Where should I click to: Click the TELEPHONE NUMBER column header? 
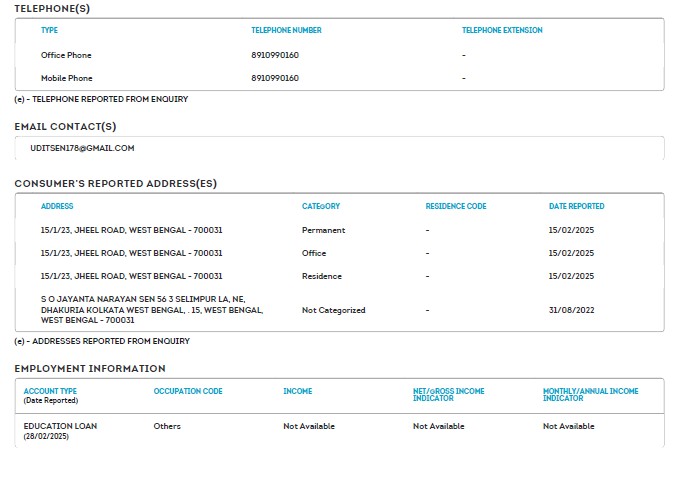[286, 31]
